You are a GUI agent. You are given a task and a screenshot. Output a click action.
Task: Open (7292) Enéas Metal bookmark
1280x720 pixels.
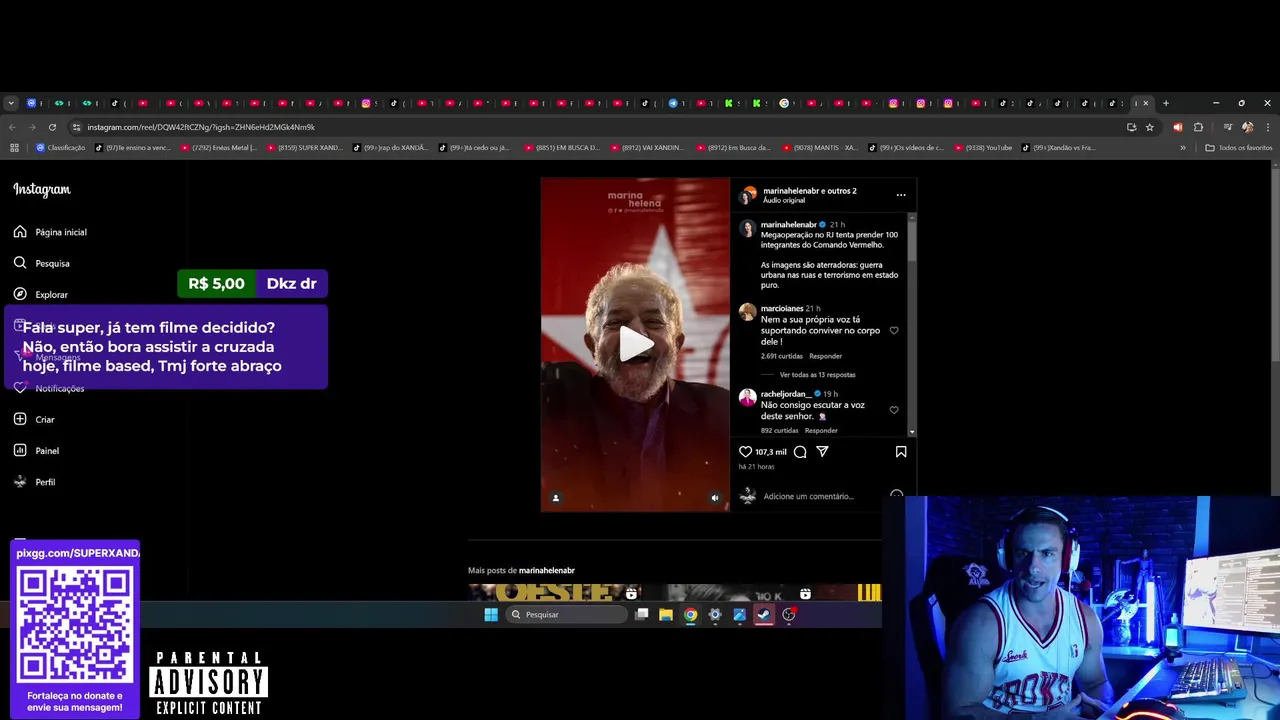219,148
